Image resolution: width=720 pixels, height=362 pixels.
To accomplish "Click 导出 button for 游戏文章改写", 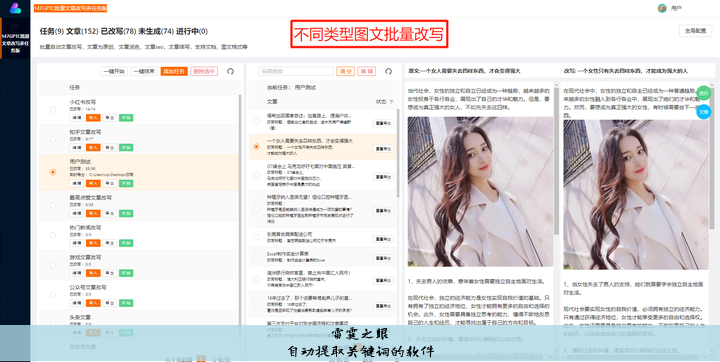I will 110,273.
